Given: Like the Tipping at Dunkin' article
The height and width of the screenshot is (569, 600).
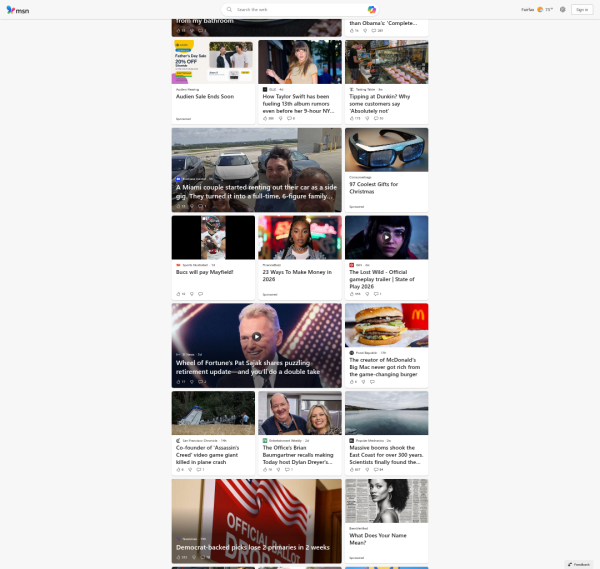Looking at the screenshot, I should coord(352,118).
